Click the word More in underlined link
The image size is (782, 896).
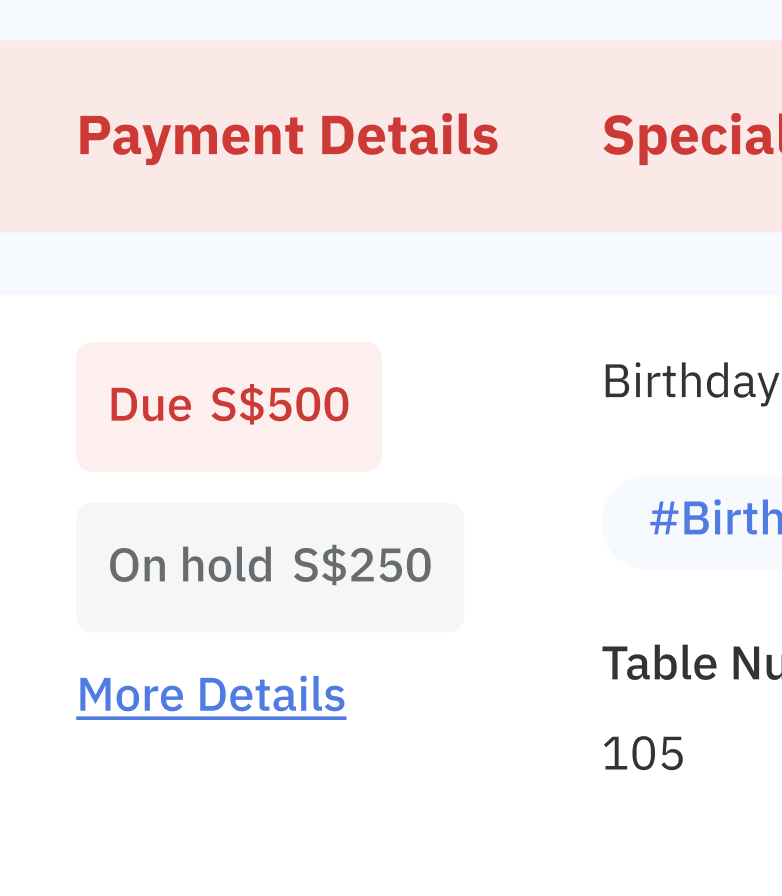[x=132, y=694]
